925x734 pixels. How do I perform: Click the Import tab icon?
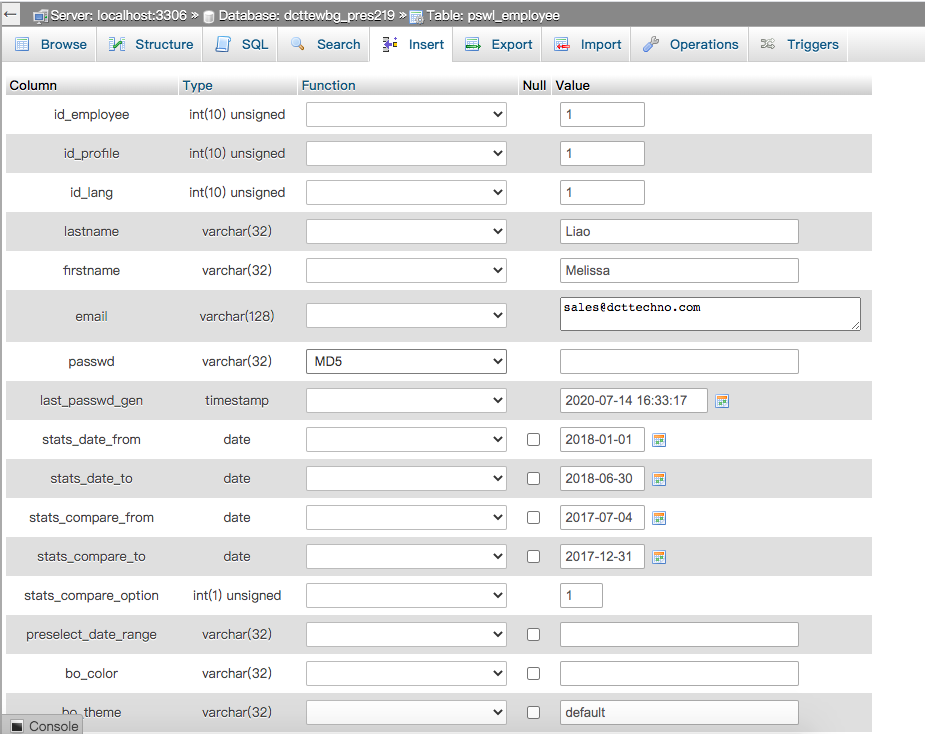[x=562, y=44]
